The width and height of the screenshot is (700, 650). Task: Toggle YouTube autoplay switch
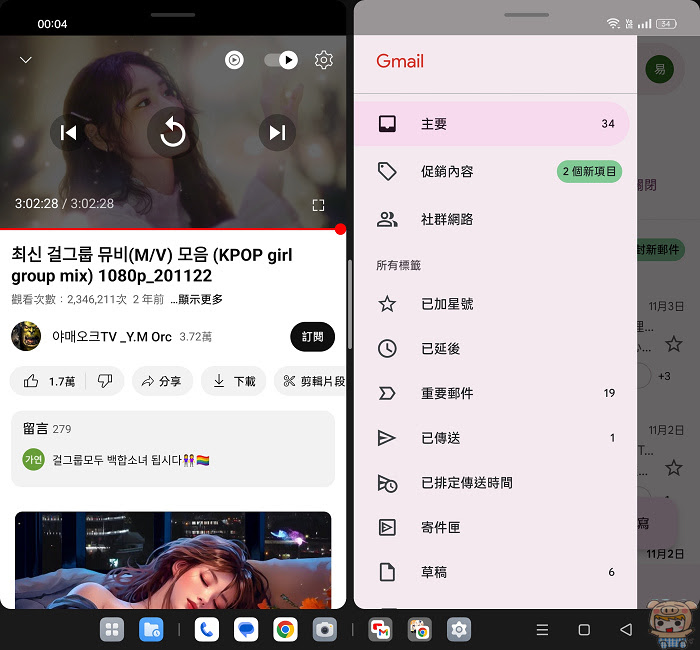point(281,60)
